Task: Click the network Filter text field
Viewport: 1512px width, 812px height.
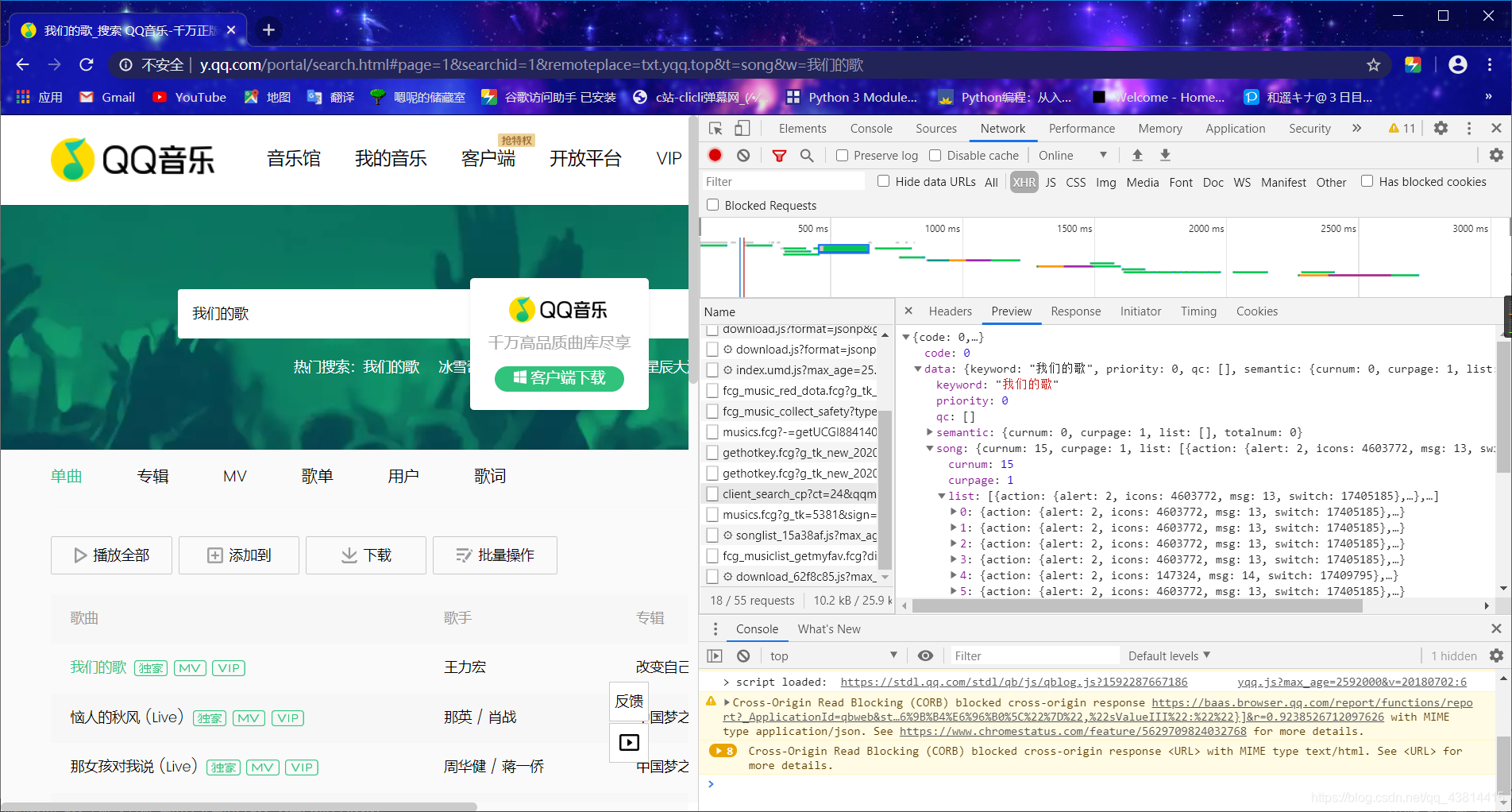Action: tap(783, 182)
